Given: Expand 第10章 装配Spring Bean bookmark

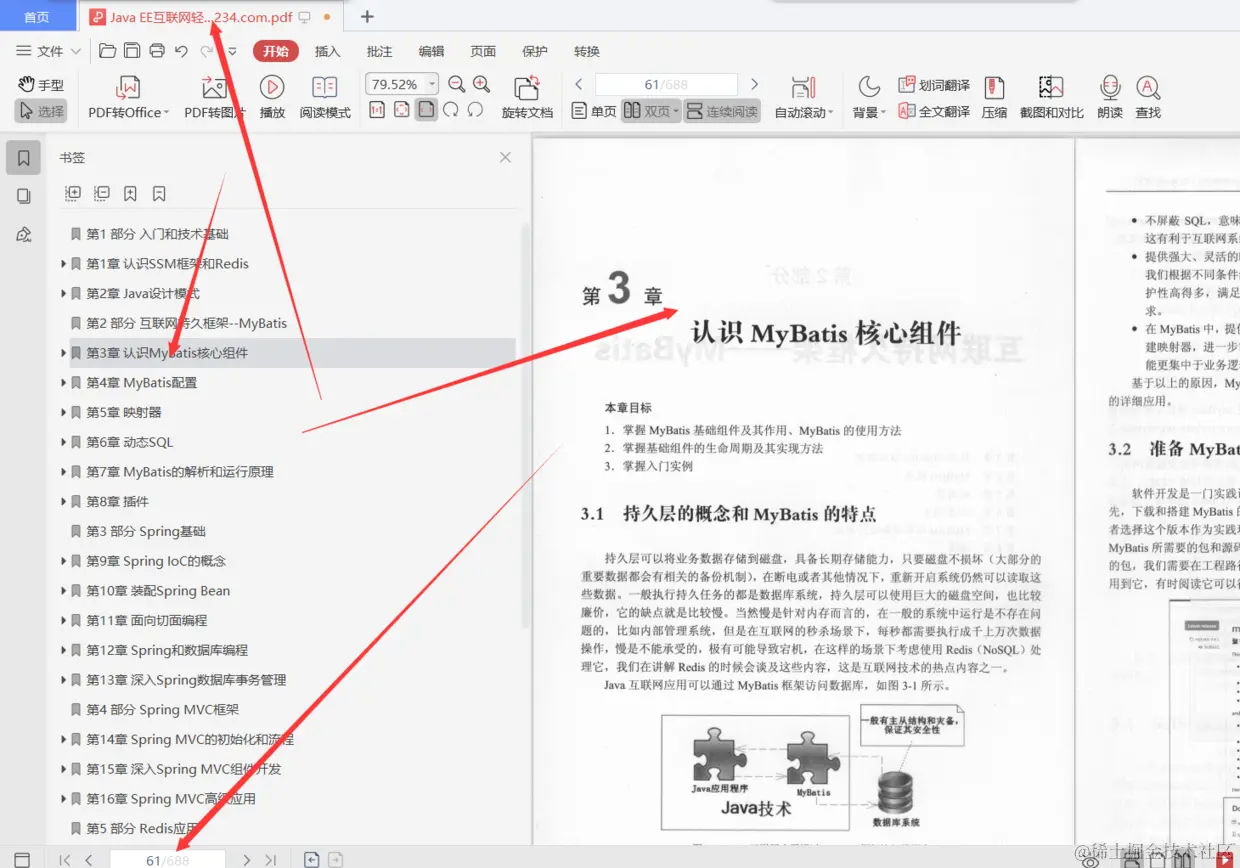Looking at the screenshot, I should point(64,591).
